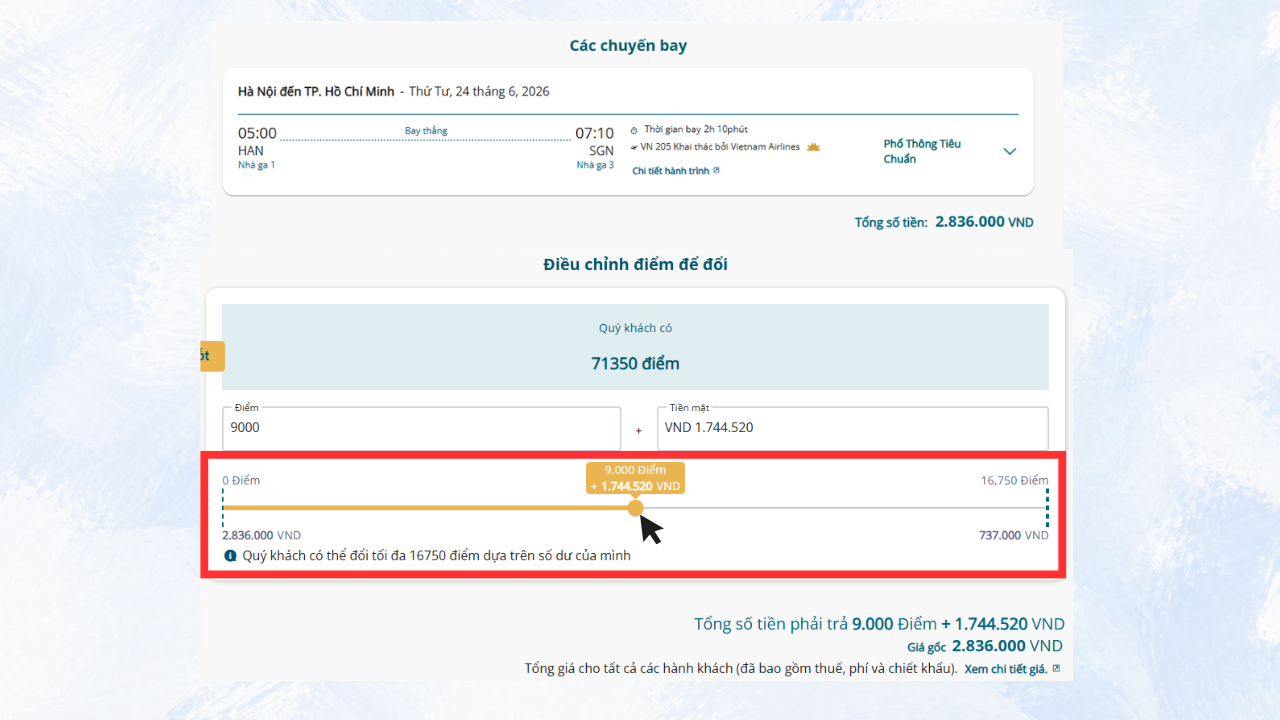Click the Nhà ga 1 terminal link

(256, 165)
